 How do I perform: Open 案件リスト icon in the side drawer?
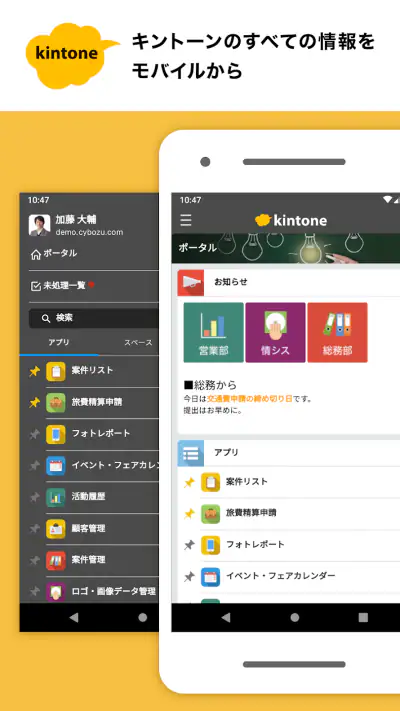(56, 371)
